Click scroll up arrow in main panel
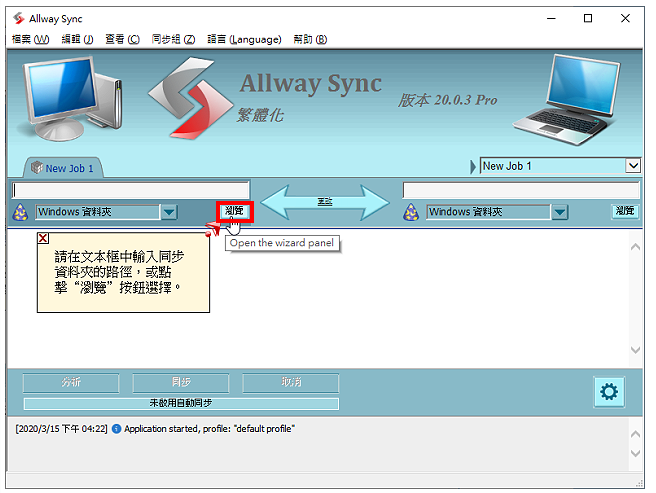 tap(635, 247)
